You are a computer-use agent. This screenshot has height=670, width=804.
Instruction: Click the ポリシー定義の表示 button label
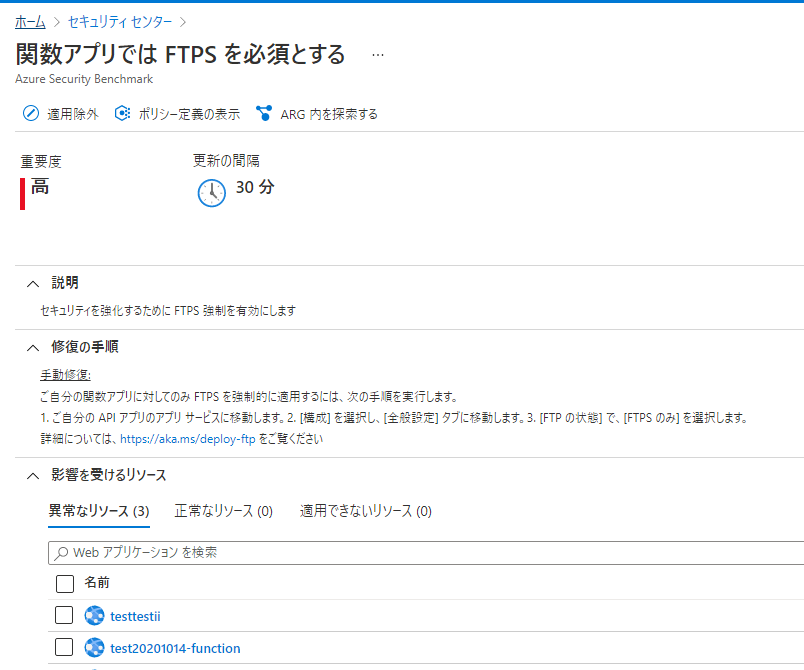coord(190,114)
